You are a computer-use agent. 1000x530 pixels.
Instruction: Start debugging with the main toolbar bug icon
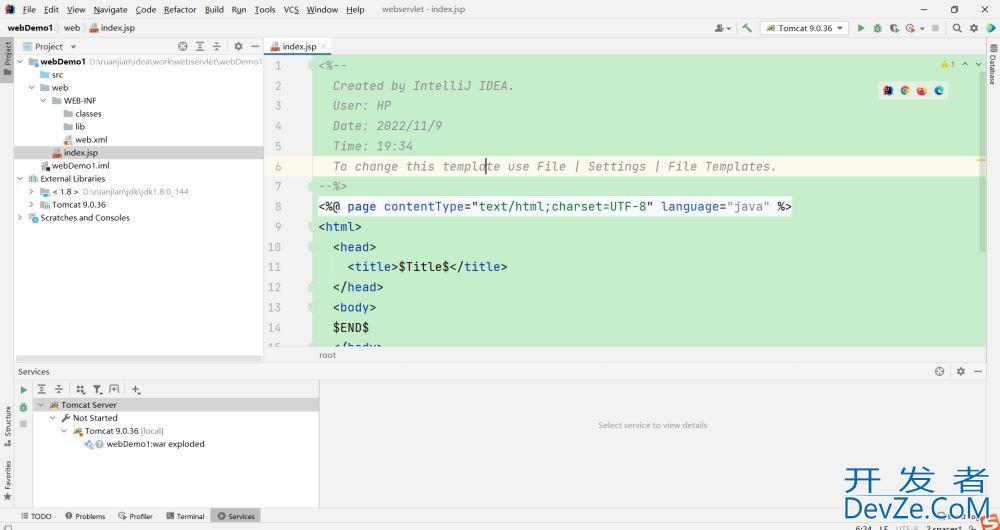coord(878,28)
